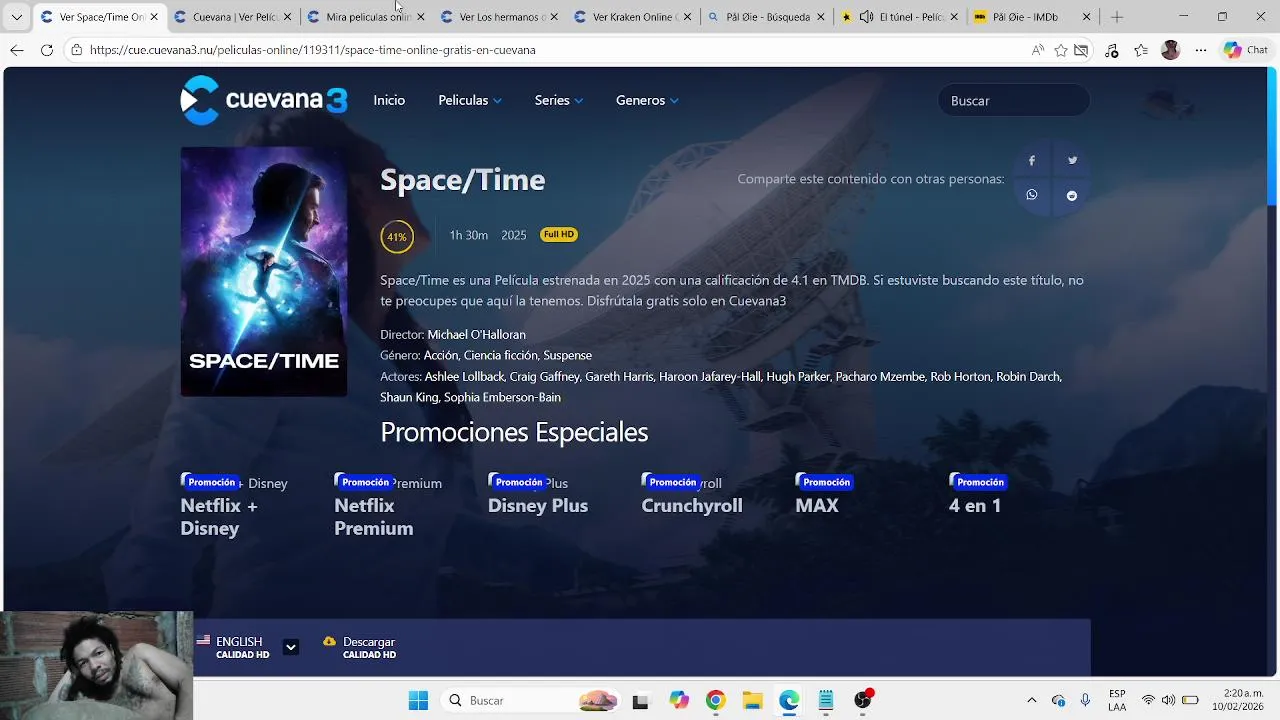Open MAX promotion
Viewport: 1280px width, 720px height.
823,495
